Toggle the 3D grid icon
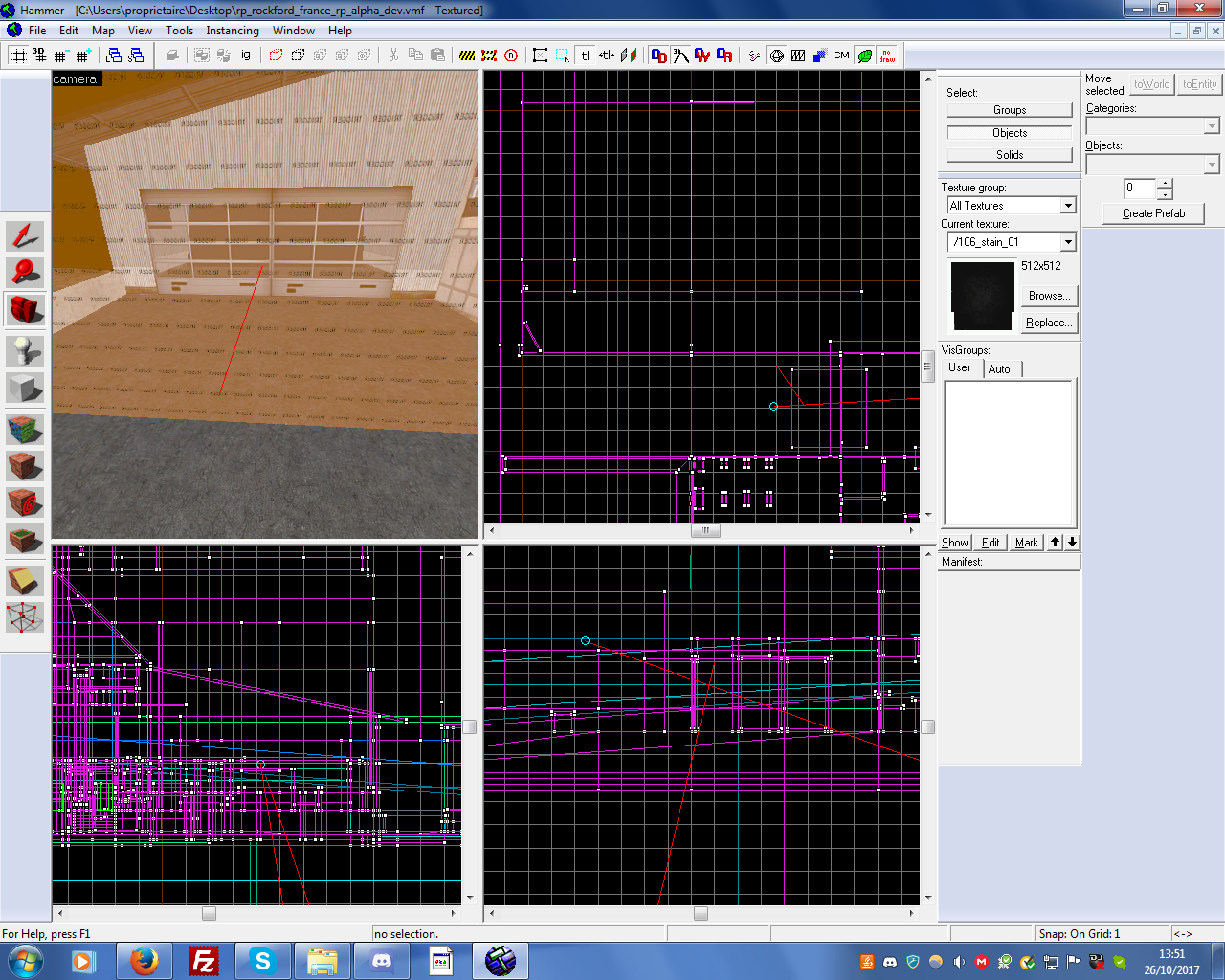1225x980 pixels. (x=39, y=56)
